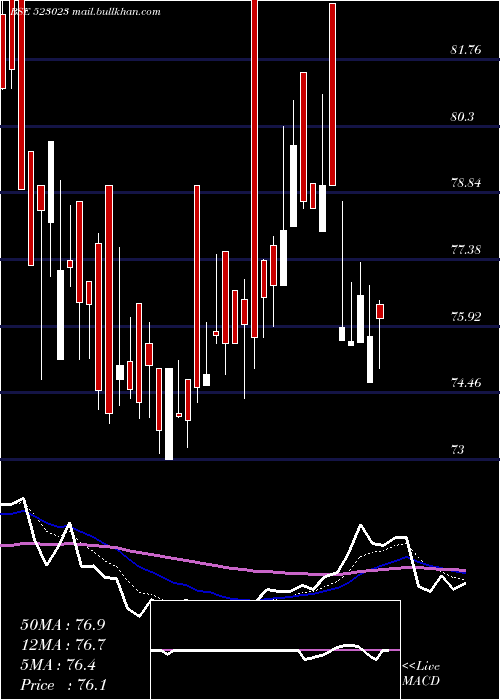Click the 78.84 price level label
500x700 pixels.
pyautogui.click(x=466, y=183)
